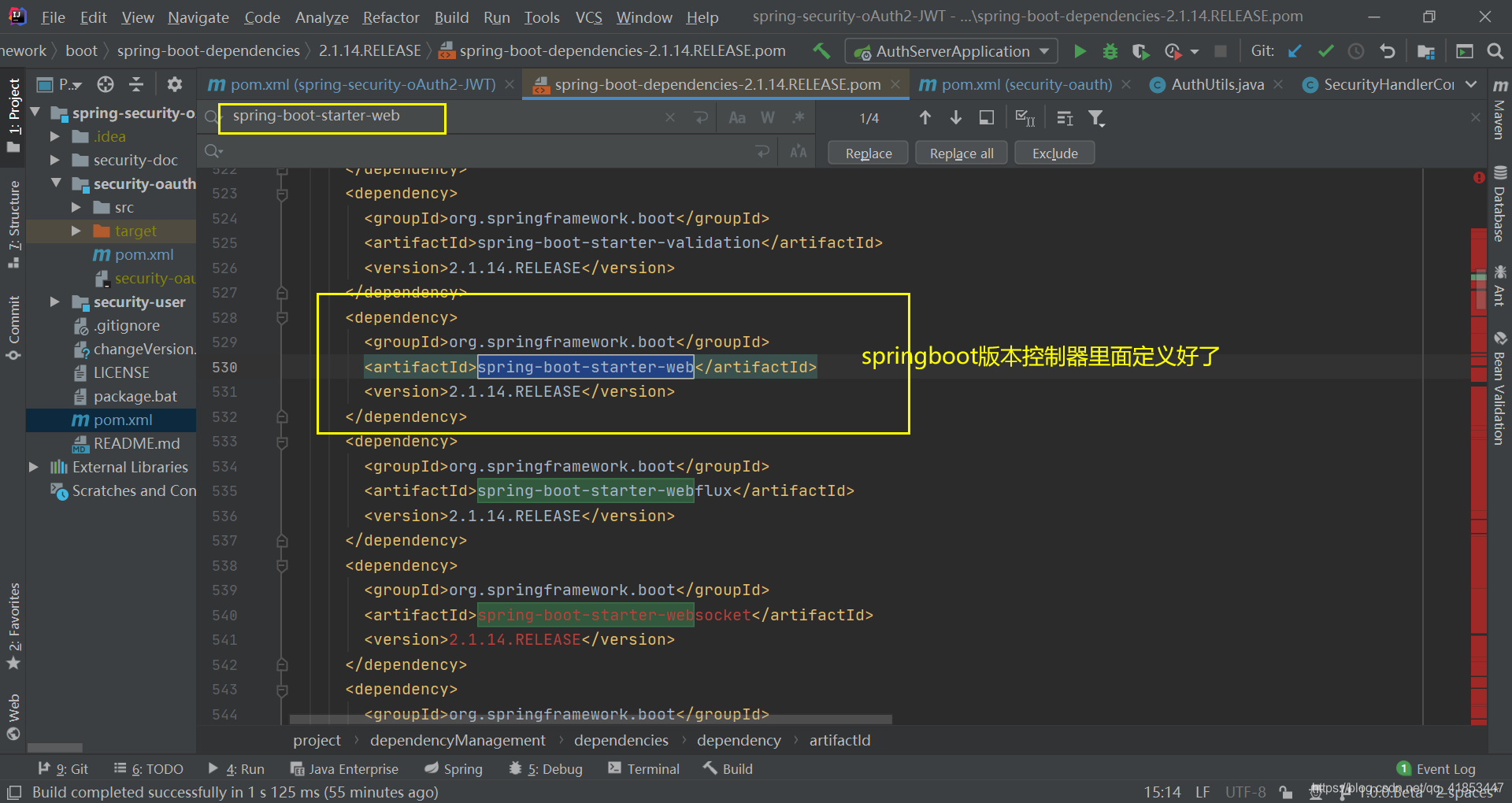The height and width of the screenshot is (803, 1512).
Task: Click the red error indicator in editor gutter
Action: 1479,177
